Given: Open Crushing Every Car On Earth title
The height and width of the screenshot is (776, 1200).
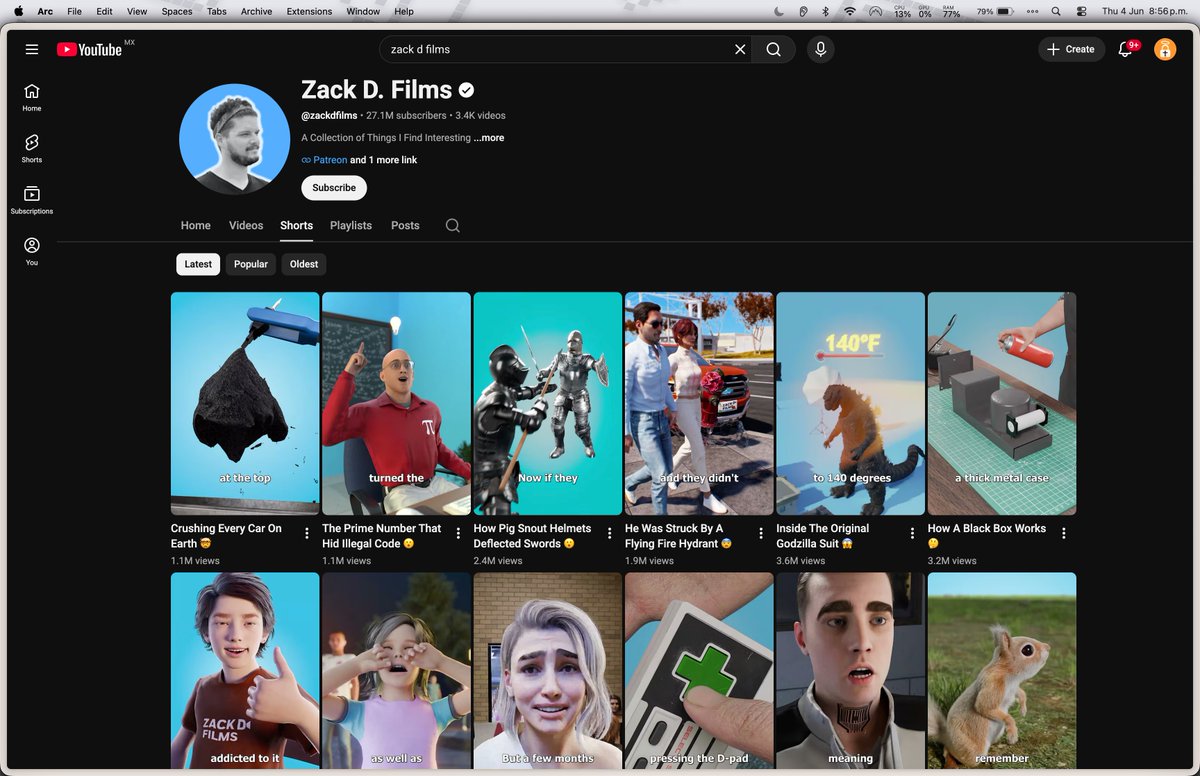Looking at the screenshot, I should pos(226,536).
